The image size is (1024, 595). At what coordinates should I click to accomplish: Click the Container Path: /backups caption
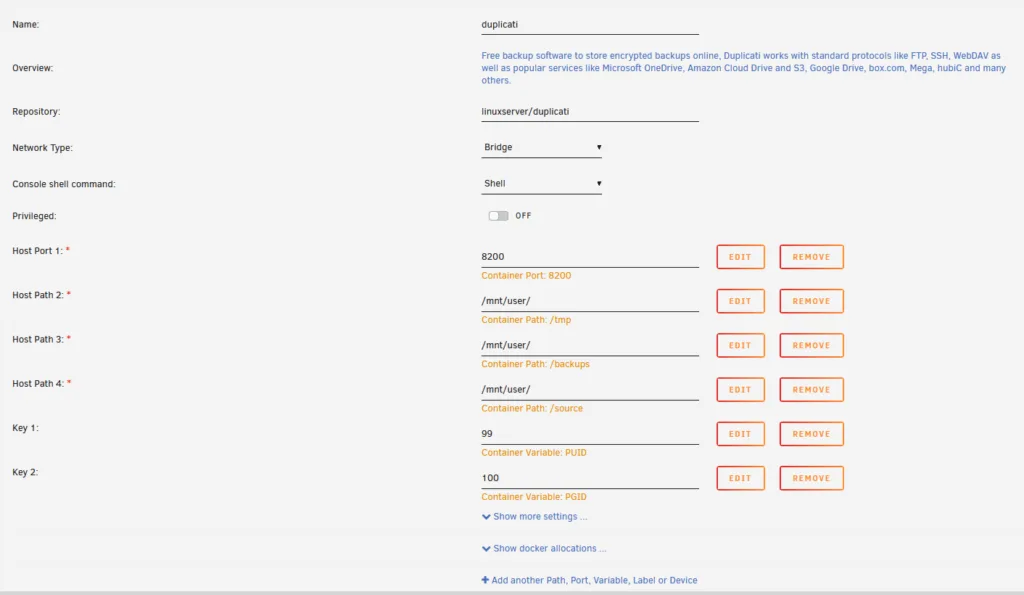(x=535, y=364)
